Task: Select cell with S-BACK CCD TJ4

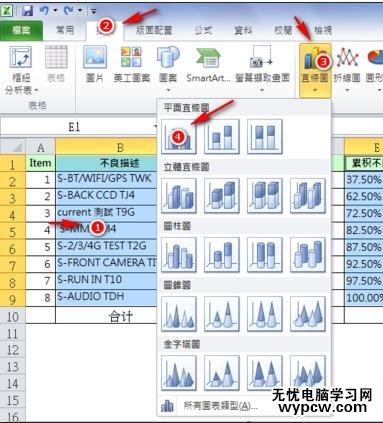Action: coord(106,196)
